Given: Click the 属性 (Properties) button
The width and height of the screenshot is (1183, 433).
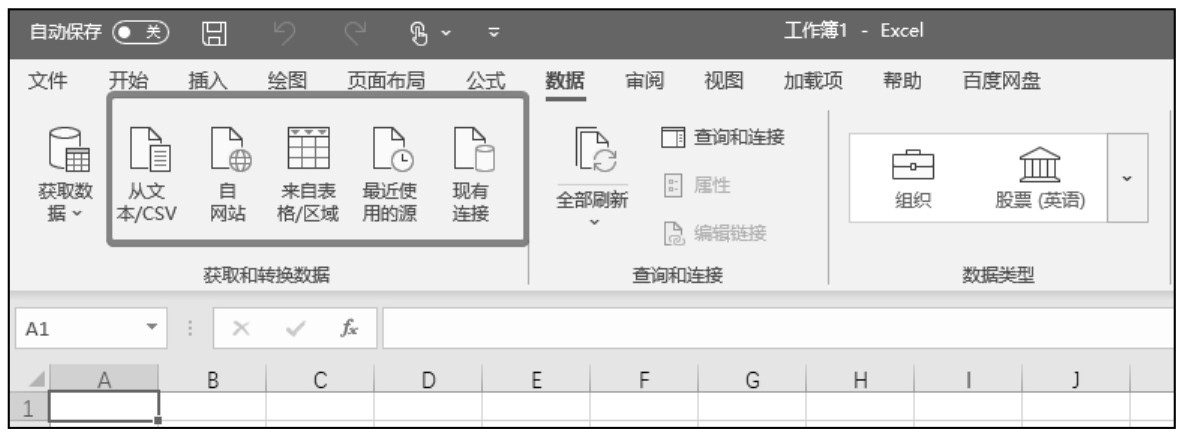Looking at the screenshot, I should pyautogui.click(x=698, y=185).
